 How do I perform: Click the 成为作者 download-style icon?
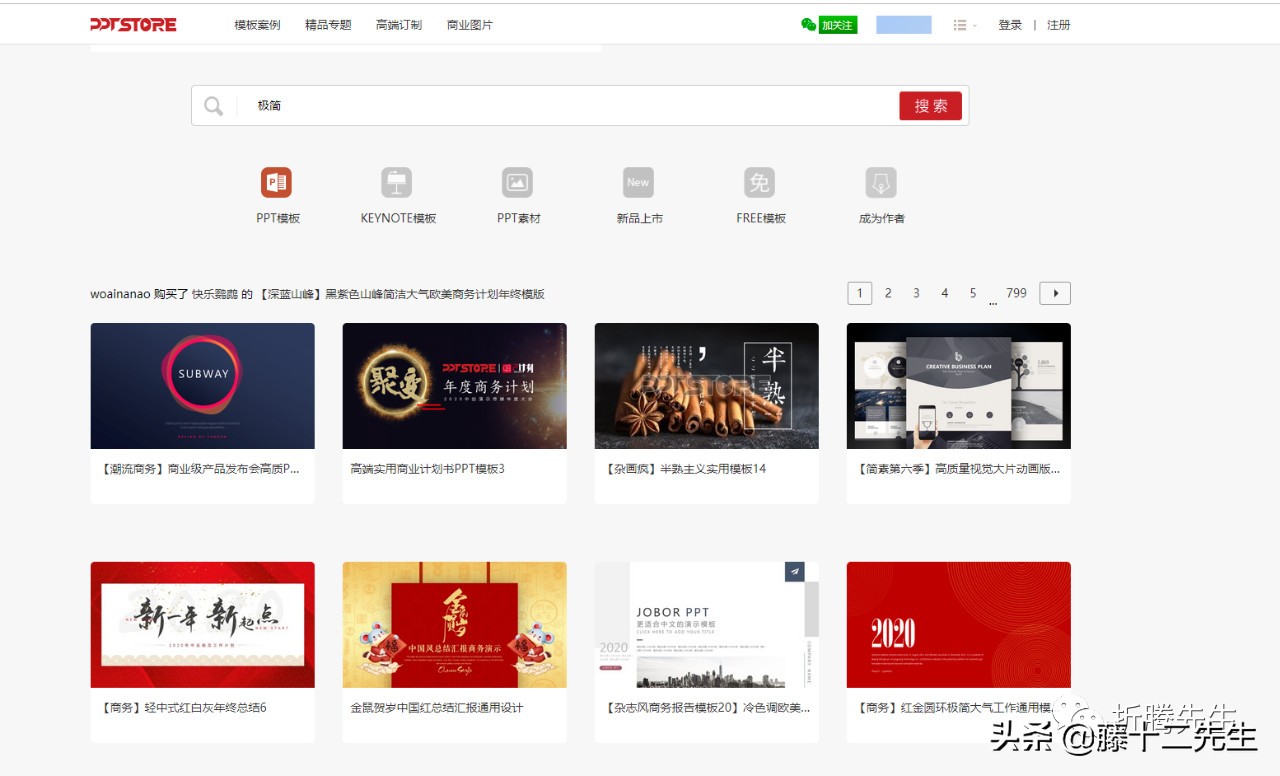[881, 182]
